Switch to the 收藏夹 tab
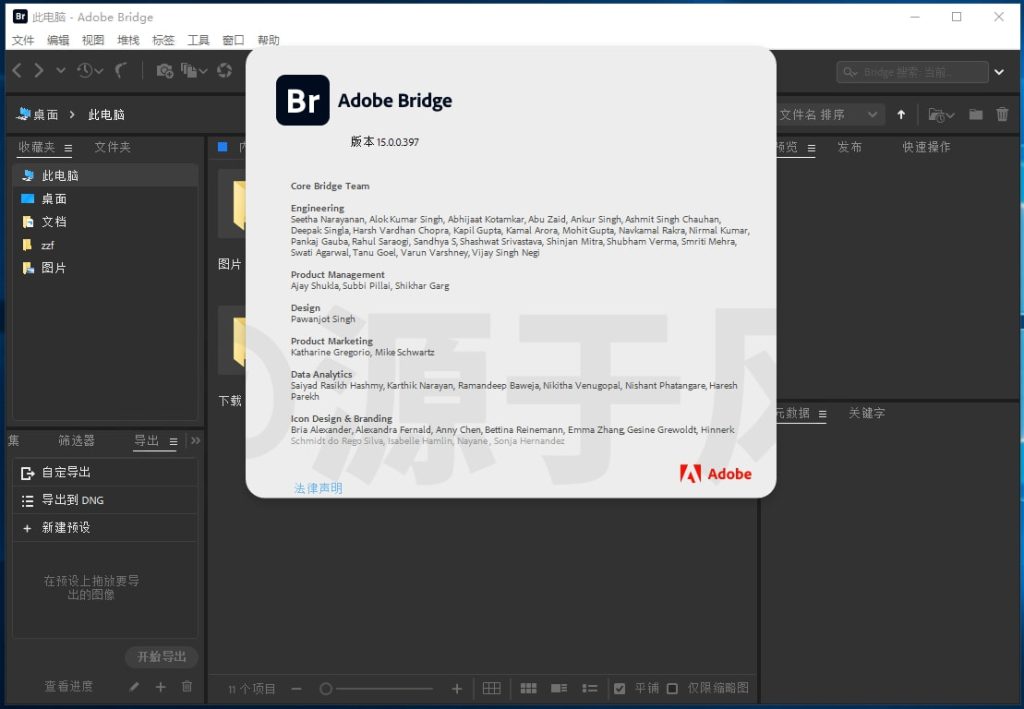Screen dimensions: 1024x709 [x=37, y=148]
